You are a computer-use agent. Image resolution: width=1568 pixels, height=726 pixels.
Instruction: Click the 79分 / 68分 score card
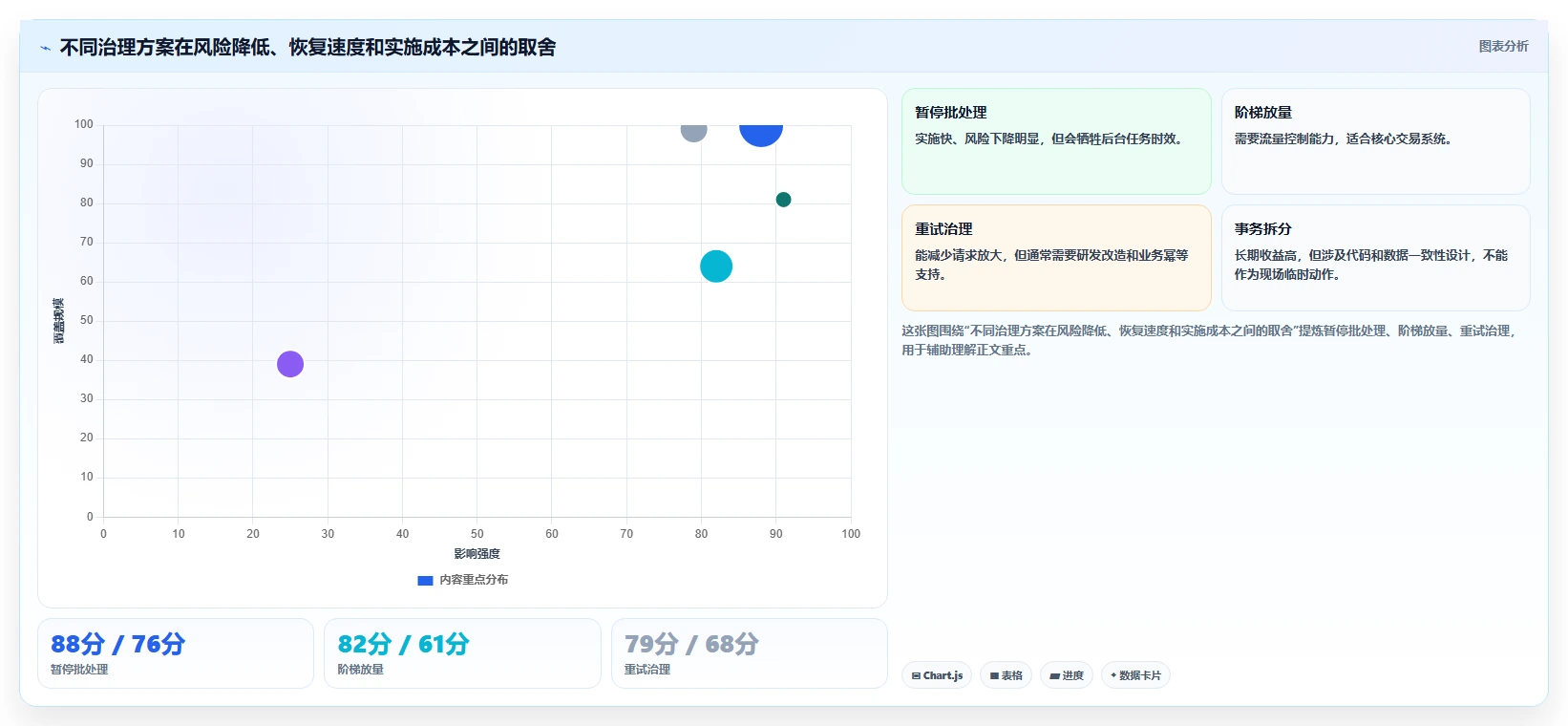pyautogui.click(x=750, y=653)
